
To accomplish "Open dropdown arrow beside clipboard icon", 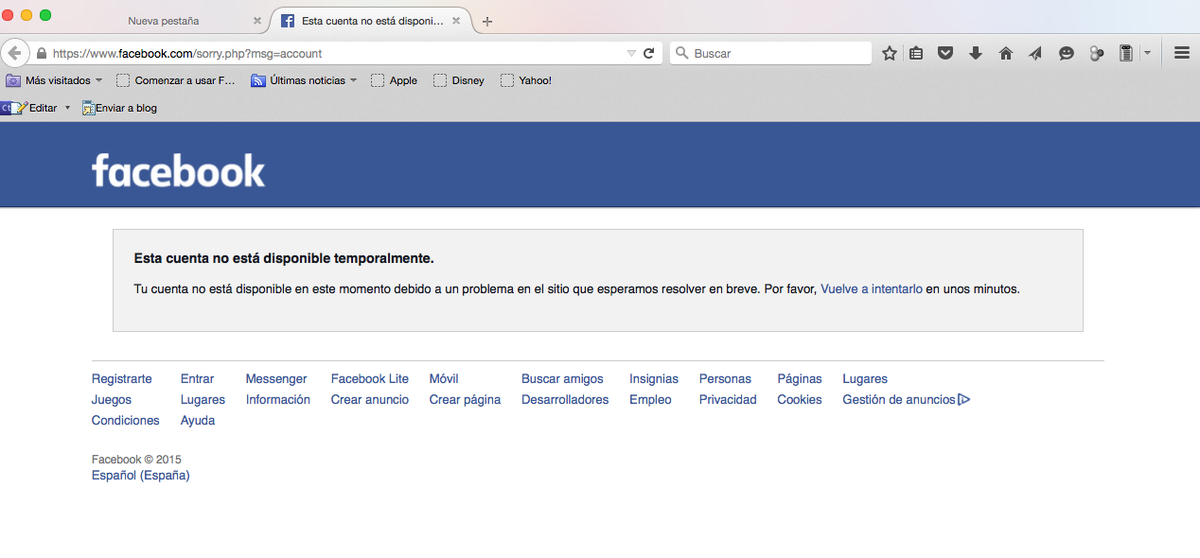I will click(x=1147, y=53).
